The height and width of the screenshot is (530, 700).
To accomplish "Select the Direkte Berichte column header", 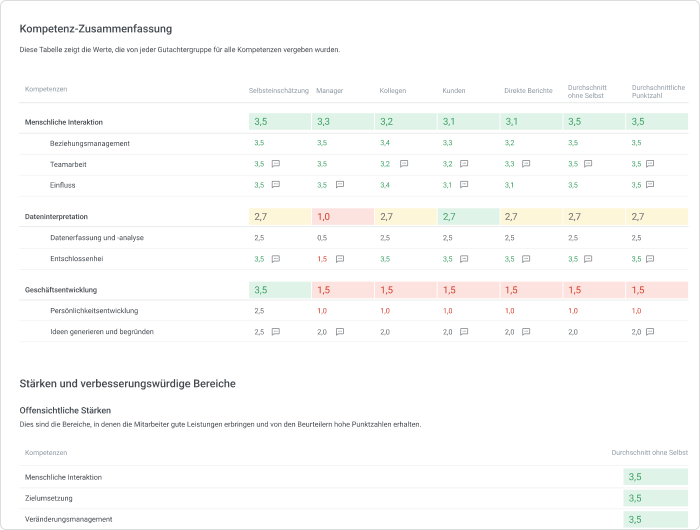I will [x=529, y=91].
